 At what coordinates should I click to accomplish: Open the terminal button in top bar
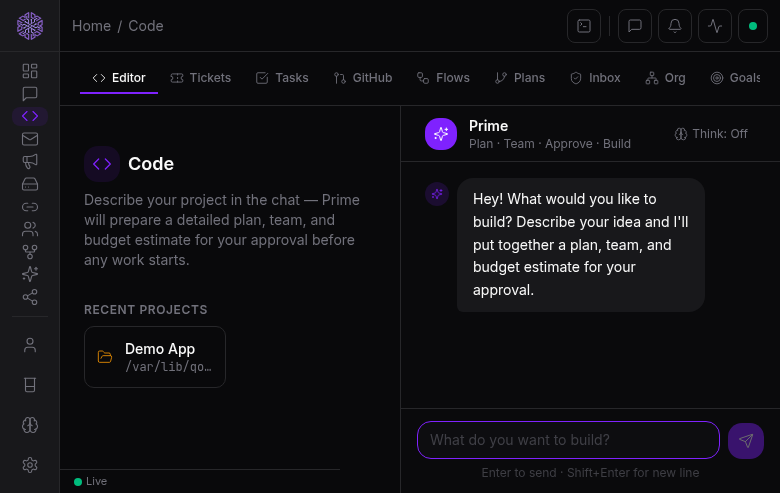coord(584,26)
